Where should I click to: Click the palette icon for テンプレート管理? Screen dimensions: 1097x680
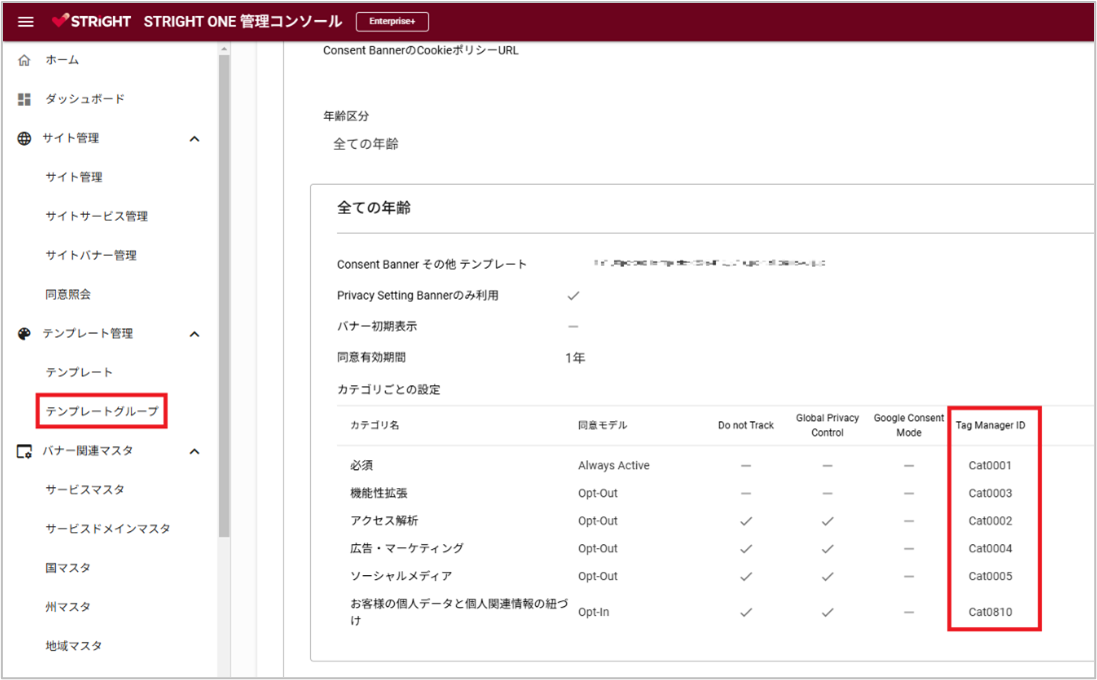(24, 334)
